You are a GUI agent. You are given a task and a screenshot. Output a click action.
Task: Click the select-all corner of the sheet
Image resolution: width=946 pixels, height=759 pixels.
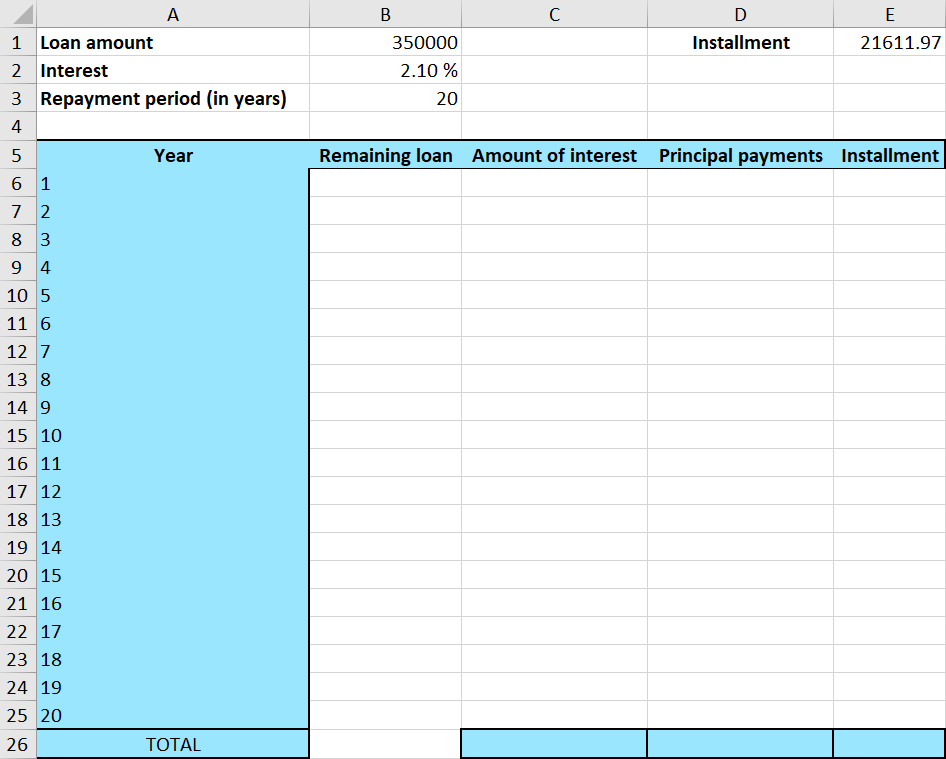coord(17,13)
